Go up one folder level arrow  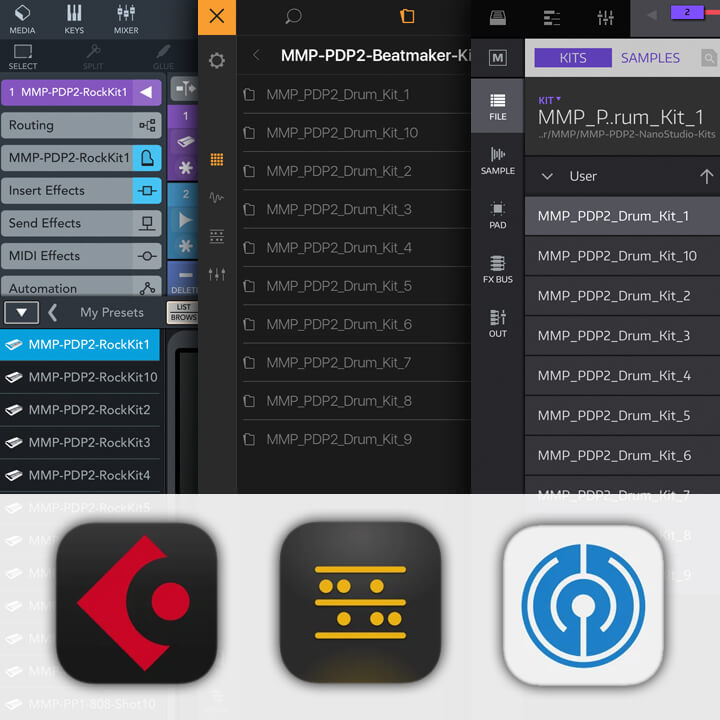coord(706,176)
